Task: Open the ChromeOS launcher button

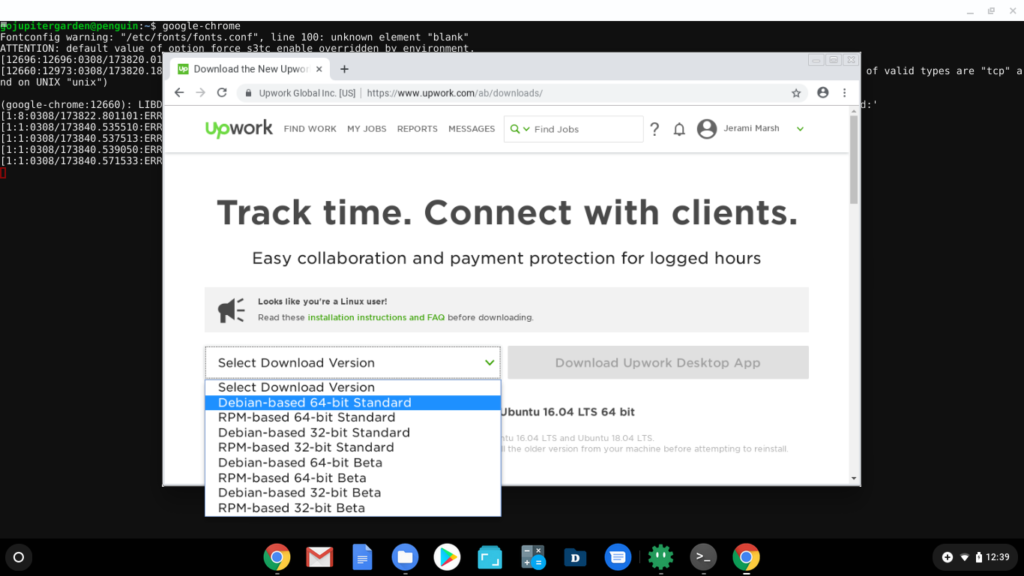Action: (18, 557)
